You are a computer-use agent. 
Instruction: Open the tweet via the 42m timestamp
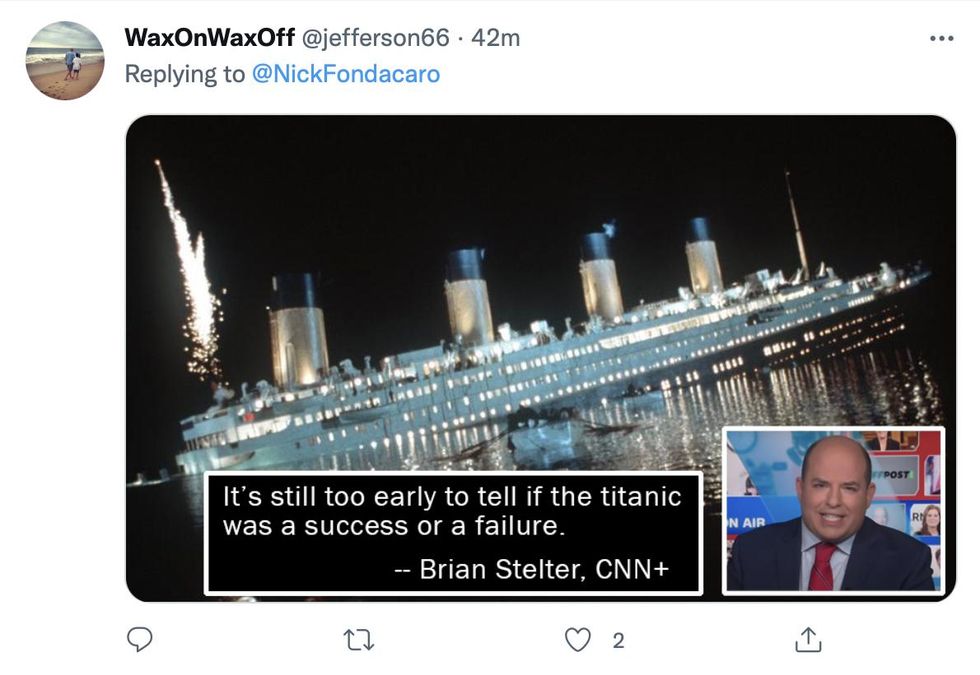(x=495, y=38)
